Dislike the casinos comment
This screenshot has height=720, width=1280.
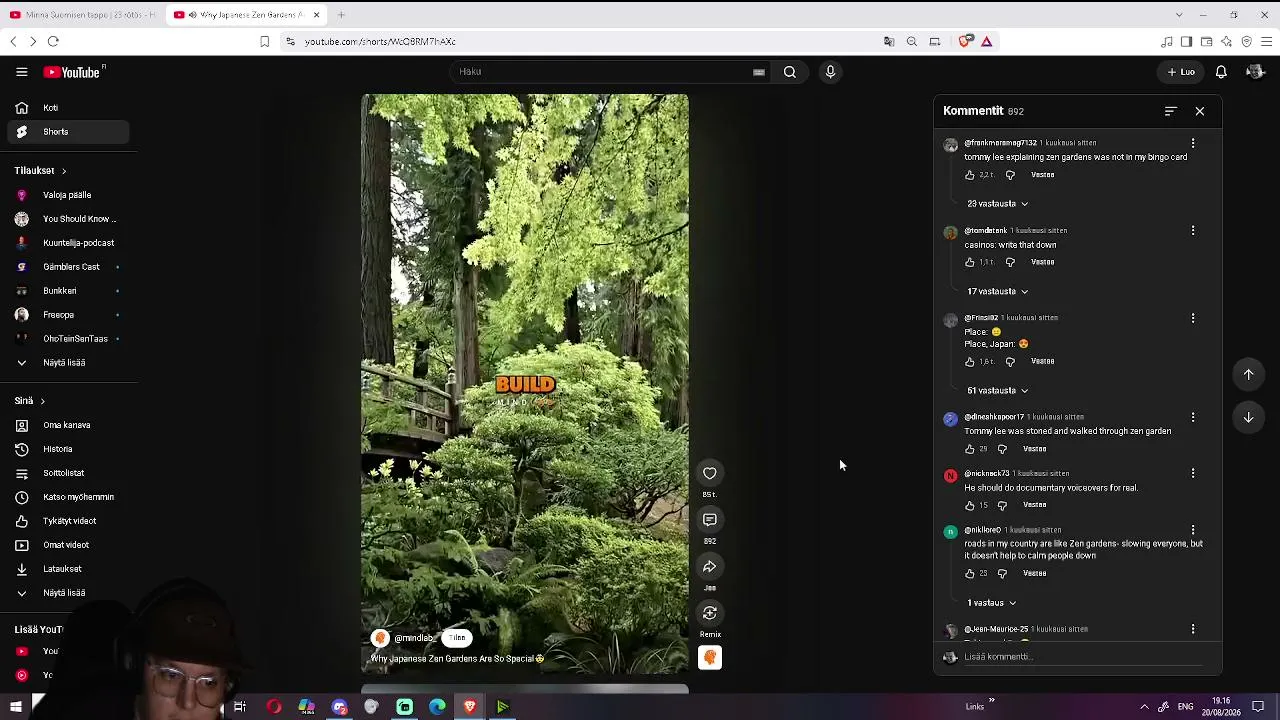(x=1010, y=262)
